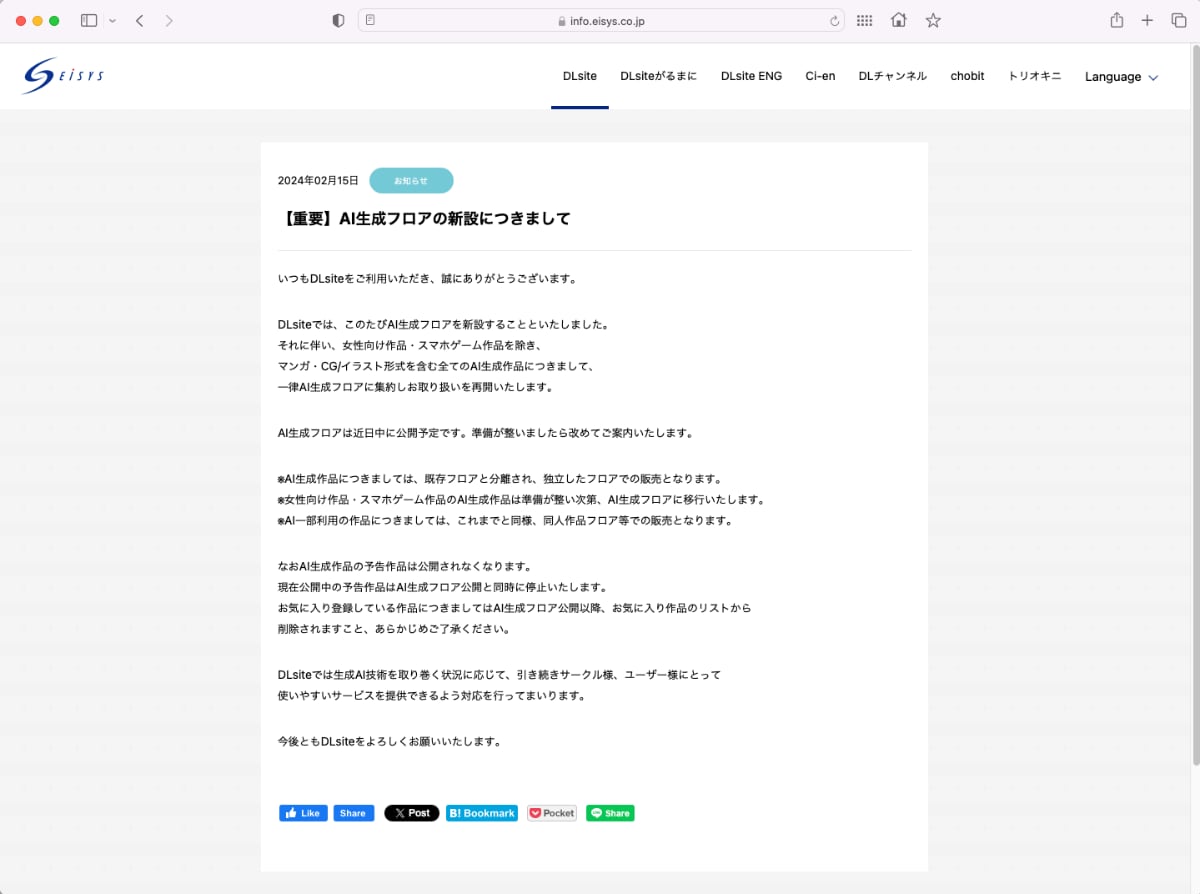The height and width of the screenshot is (894, 1200).
Task: Open the Start Page grid icon
Action: (865, 20)
